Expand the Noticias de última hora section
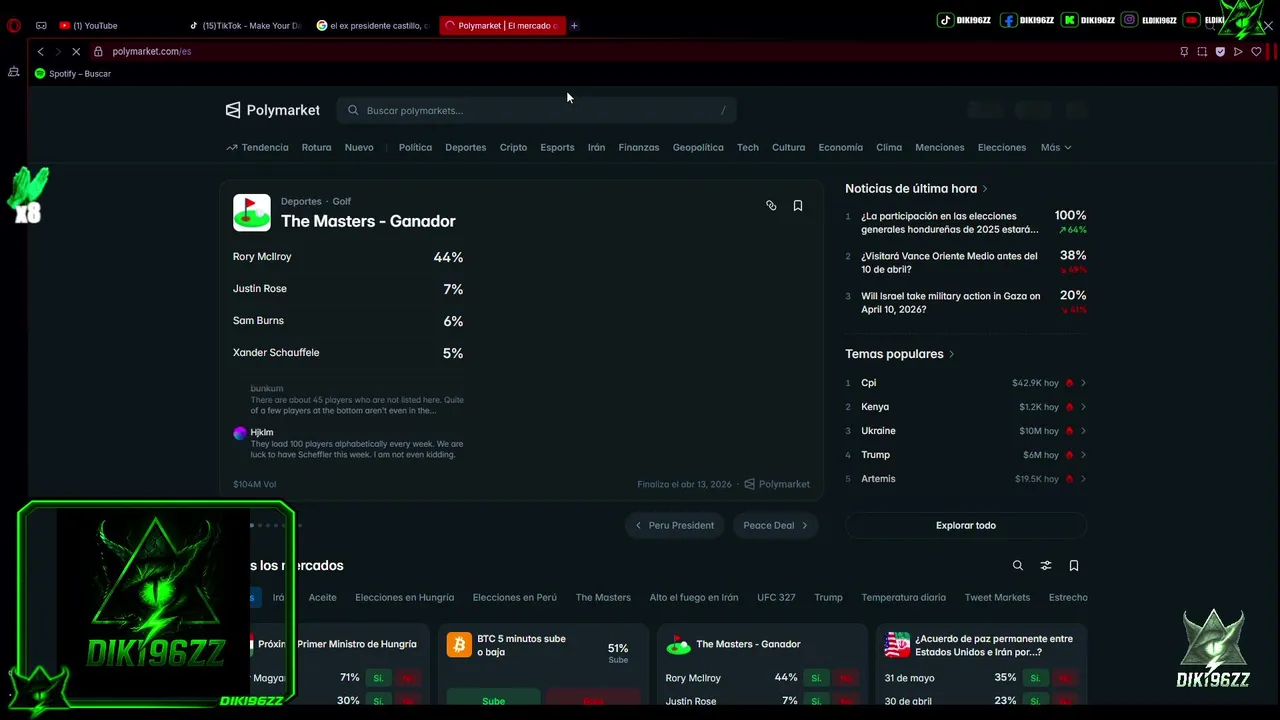Viewport: 1280px width, 720px height. [916, 188]
